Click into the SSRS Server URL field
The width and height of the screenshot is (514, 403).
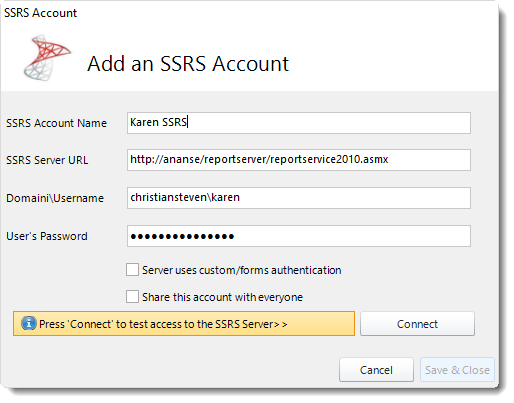pyautogui.click(x=299, y=160)
